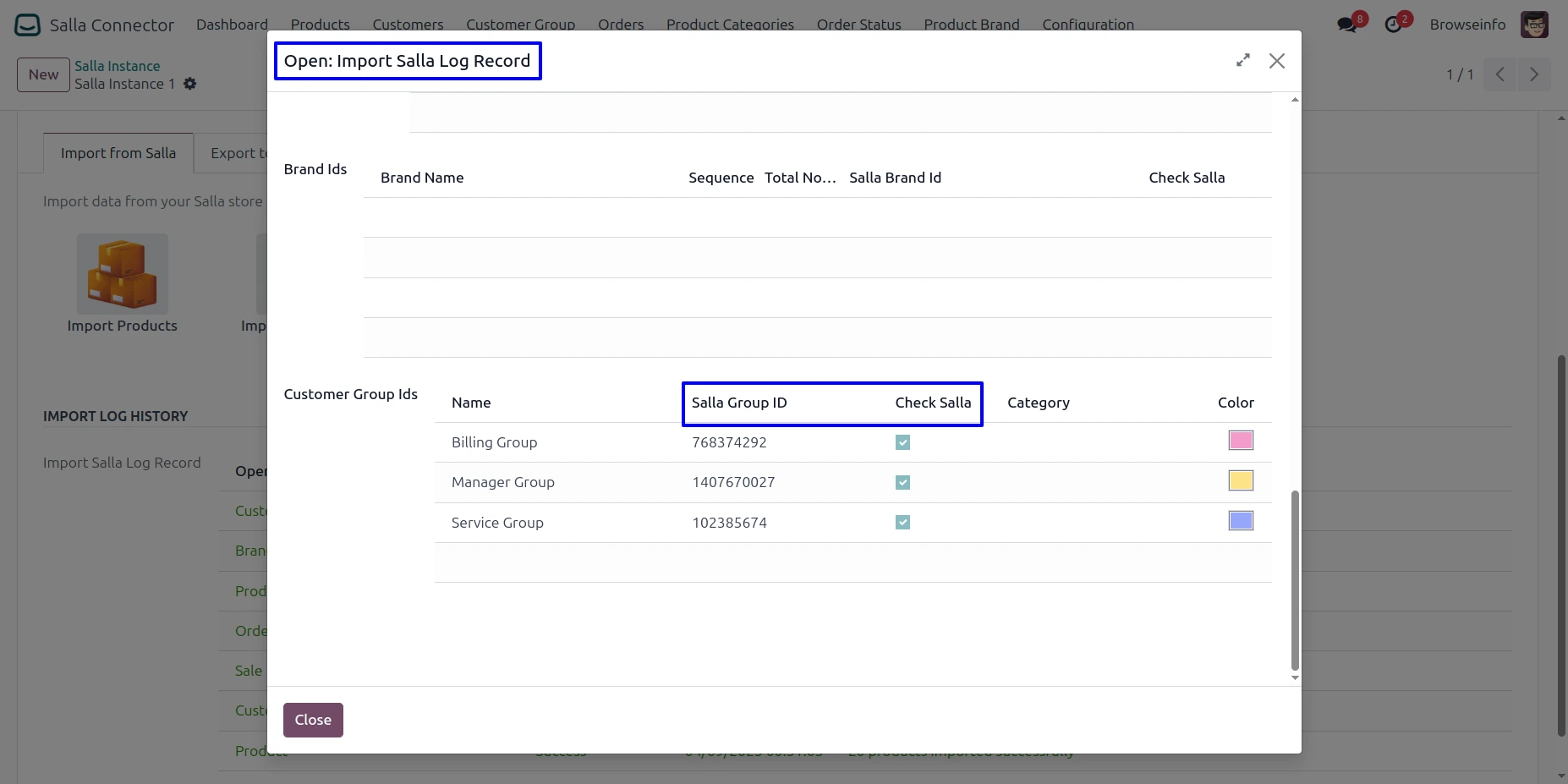
Task: Expand the dialog to full screen
Action: (1242, 61)
